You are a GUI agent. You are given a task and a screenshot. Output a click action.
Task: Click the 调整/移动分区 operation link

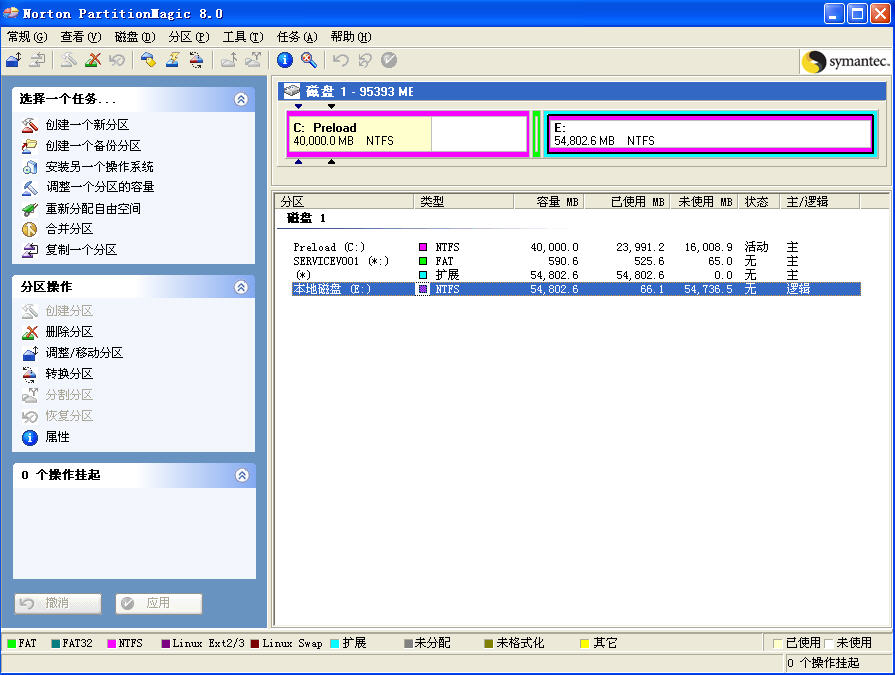click(84, 353)
